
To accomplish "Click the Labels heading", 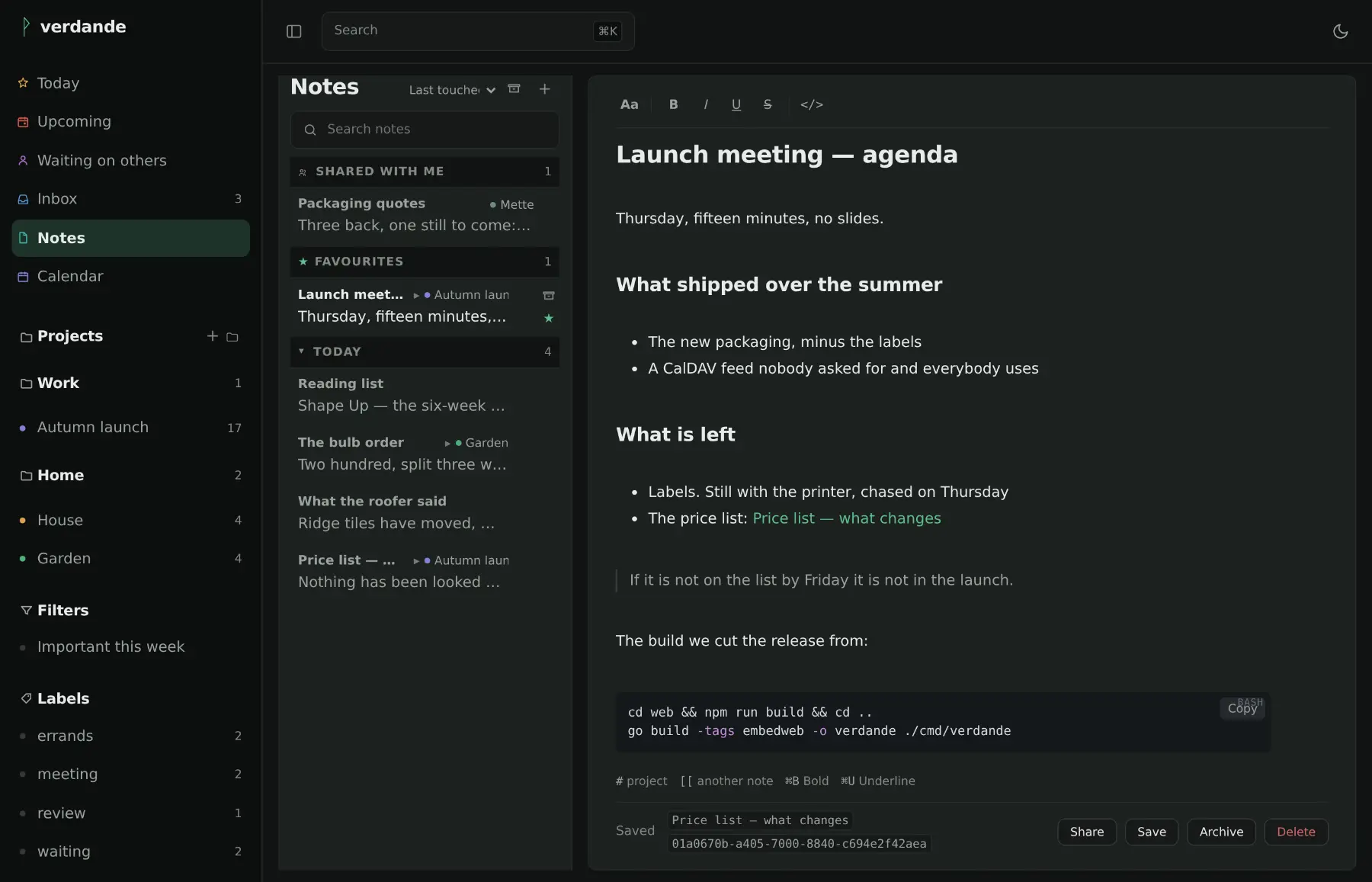I will [63, 699].
